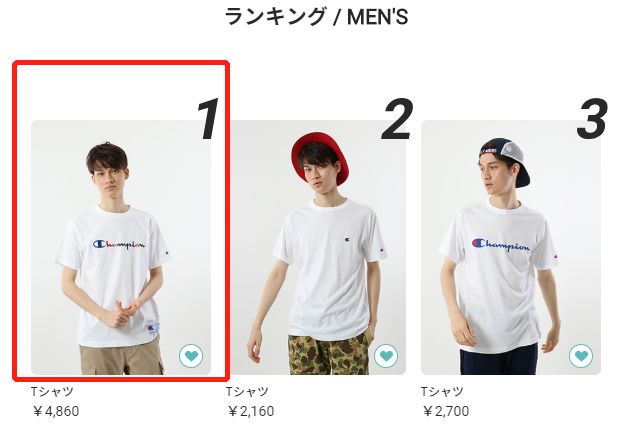
Task: Click Champion script logo on first shirt
Action: (119, 245)
